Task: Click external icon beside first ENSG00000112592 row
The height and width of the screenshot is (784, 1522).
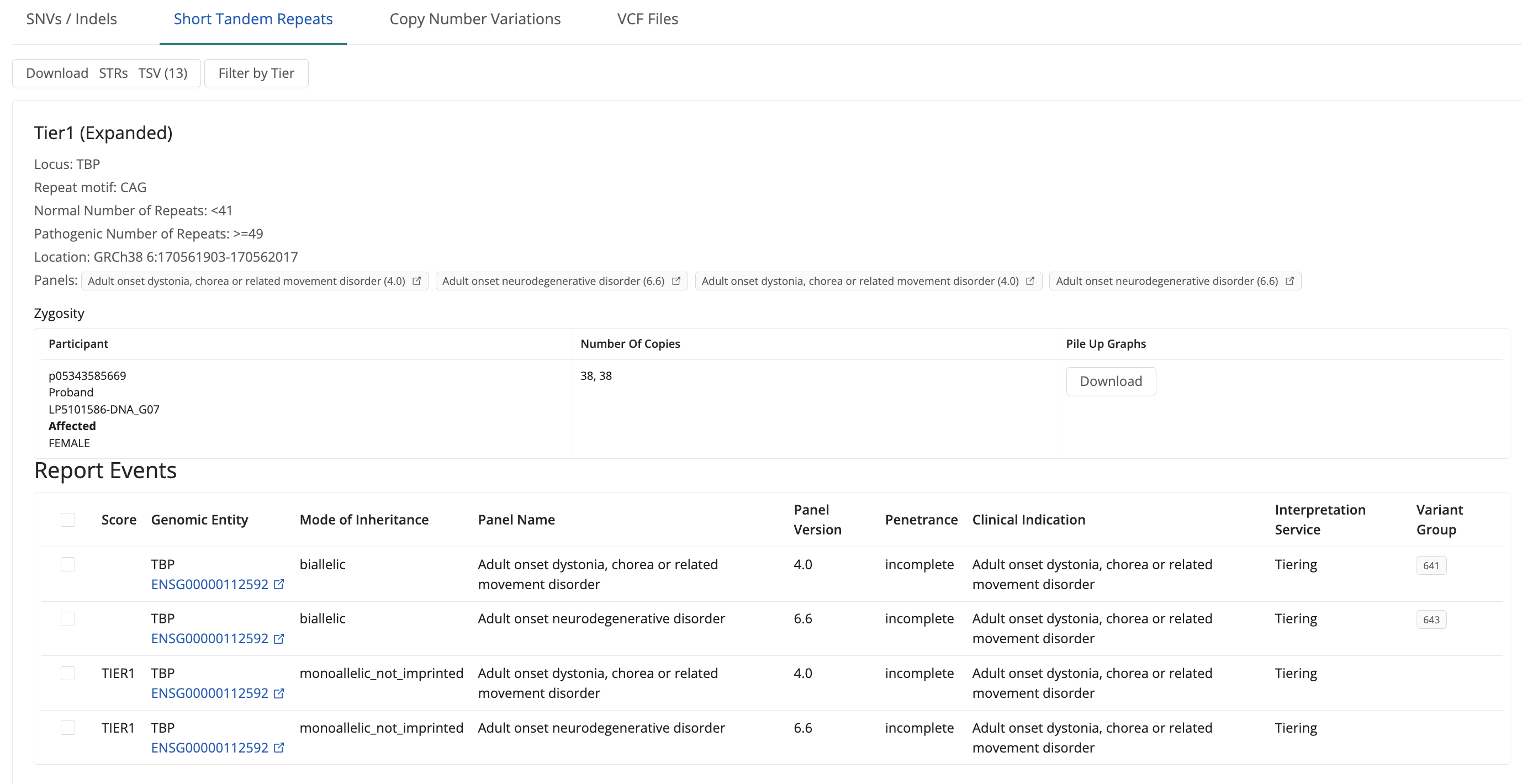Action: click(x=279, y=584)
